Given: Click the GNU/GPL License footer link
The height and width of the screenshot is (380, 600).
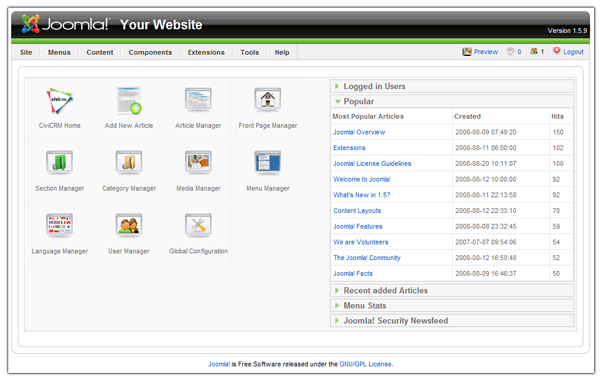Looking at the screenshot, I should point(365,364).
